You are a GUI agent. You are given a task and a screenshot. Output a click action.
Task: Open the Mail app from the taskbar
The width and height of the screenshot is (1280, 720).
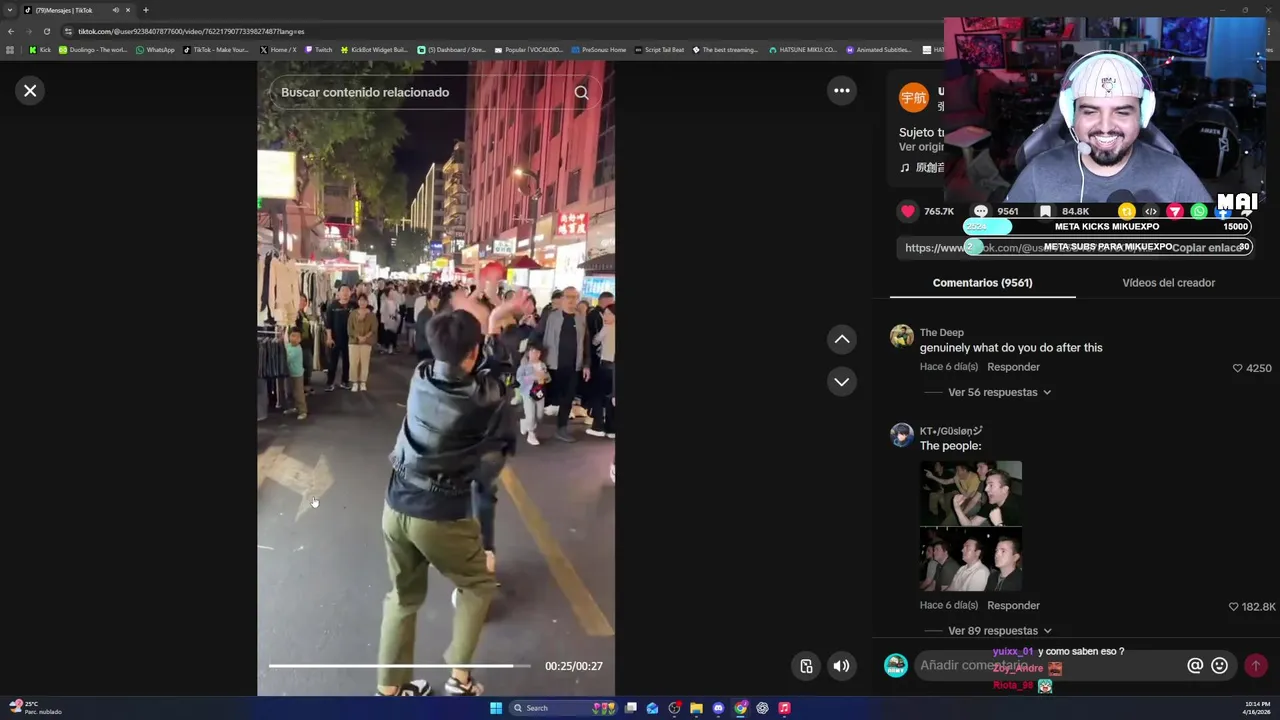point(652,708)
